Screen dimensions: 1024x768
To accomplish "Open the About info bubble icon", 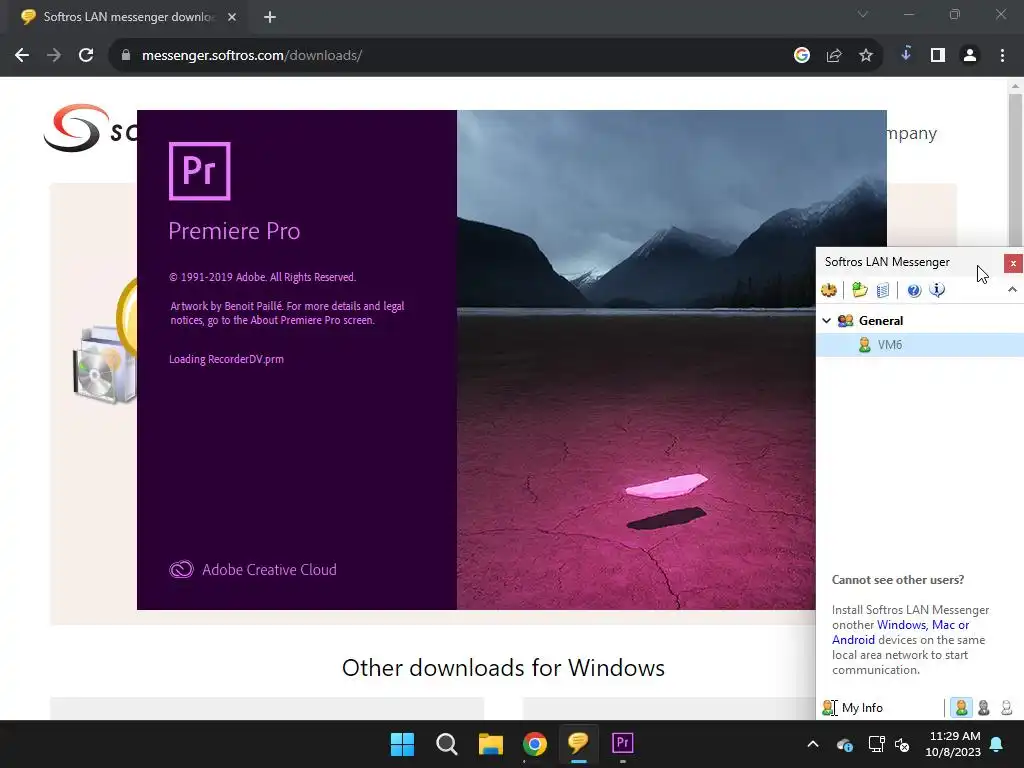I will [936, 290].
